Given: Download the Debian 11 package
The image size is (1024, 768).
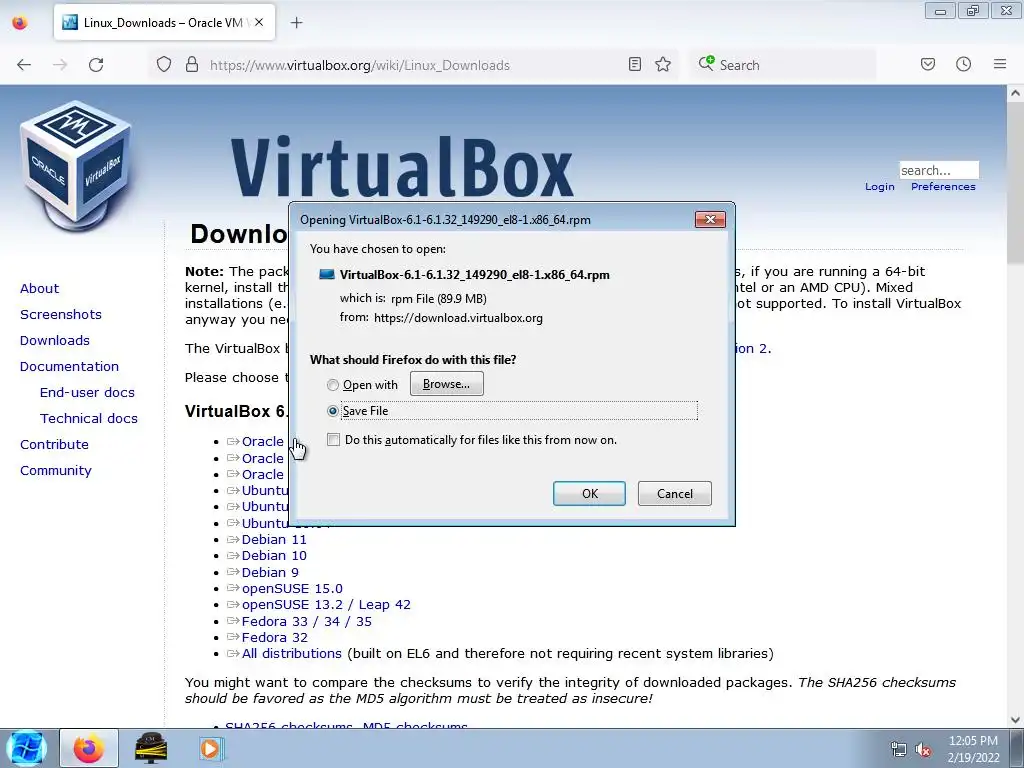Looking at the screenshot, I should pyautogui.click(x=274, y=539).
